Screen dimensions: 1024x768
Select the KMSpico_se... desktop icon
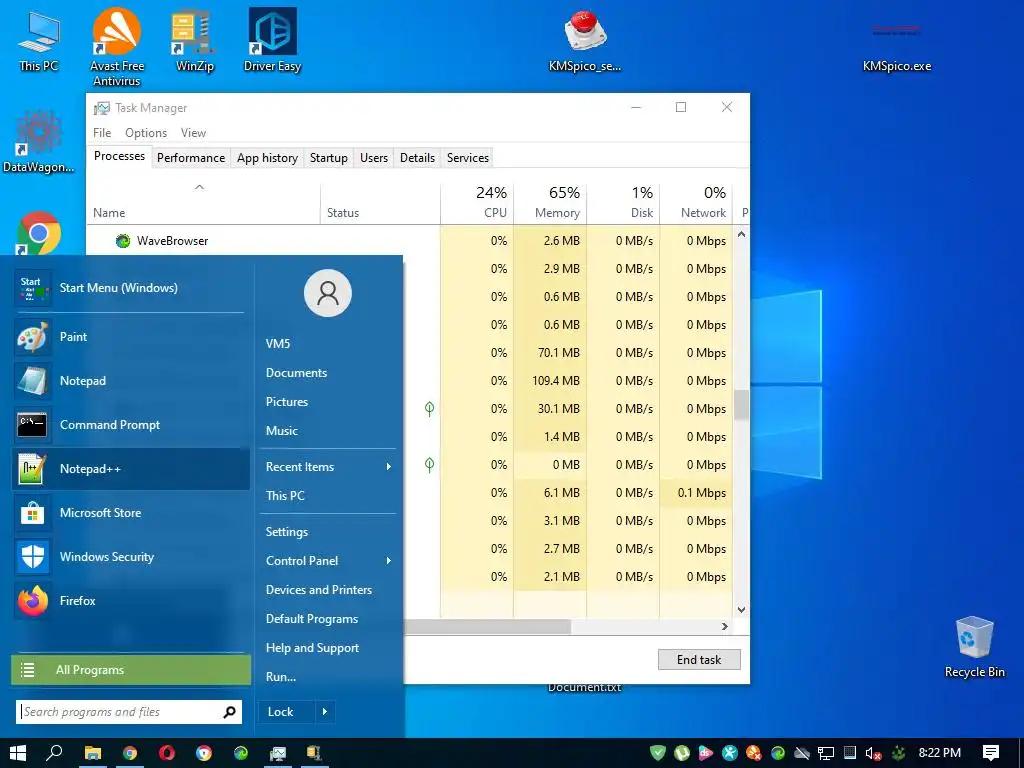585,40
